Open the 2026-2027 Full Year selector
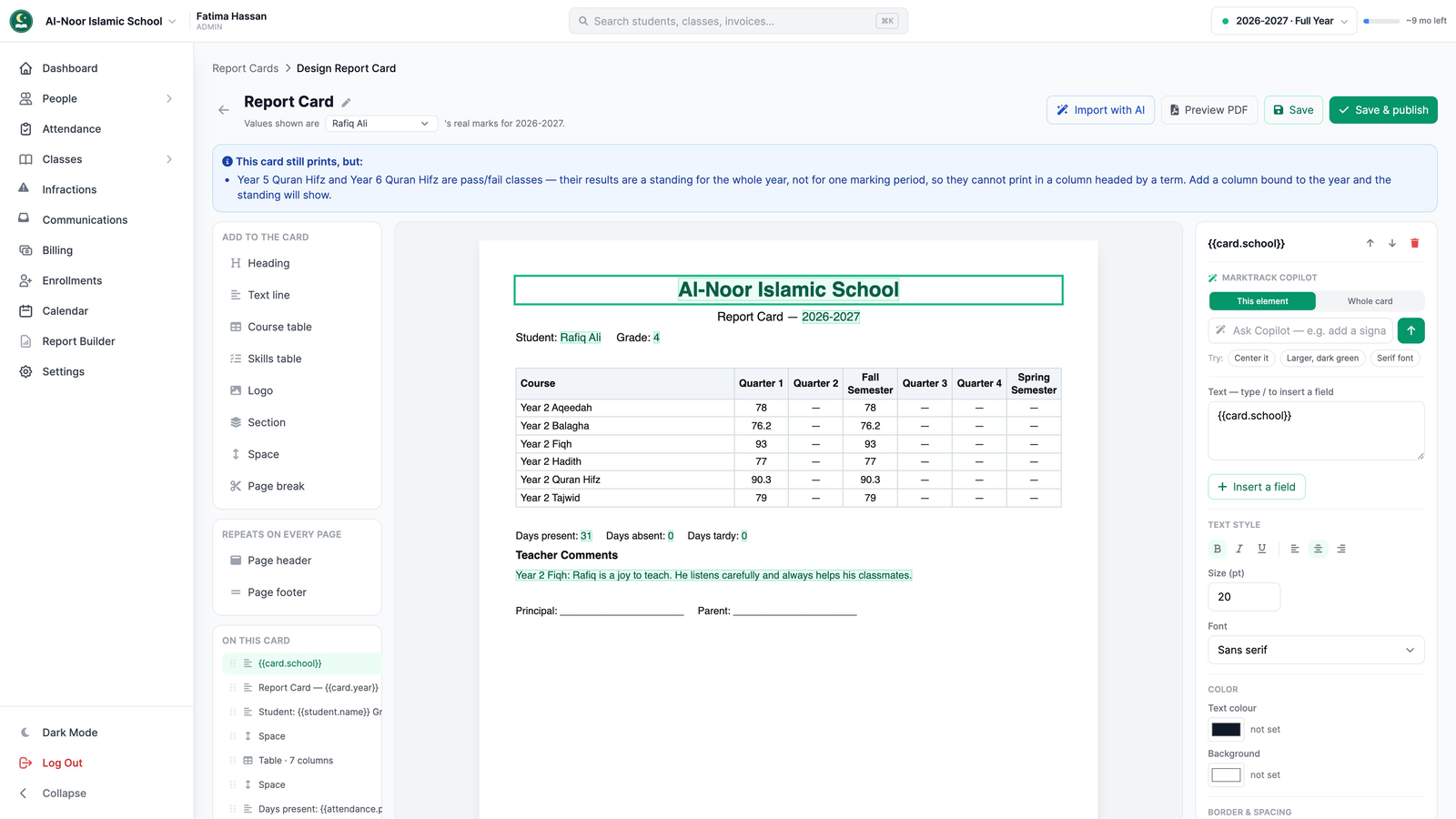This screenshot has height=819, width=1456. pyautogui.click(x=1284, y=21)
